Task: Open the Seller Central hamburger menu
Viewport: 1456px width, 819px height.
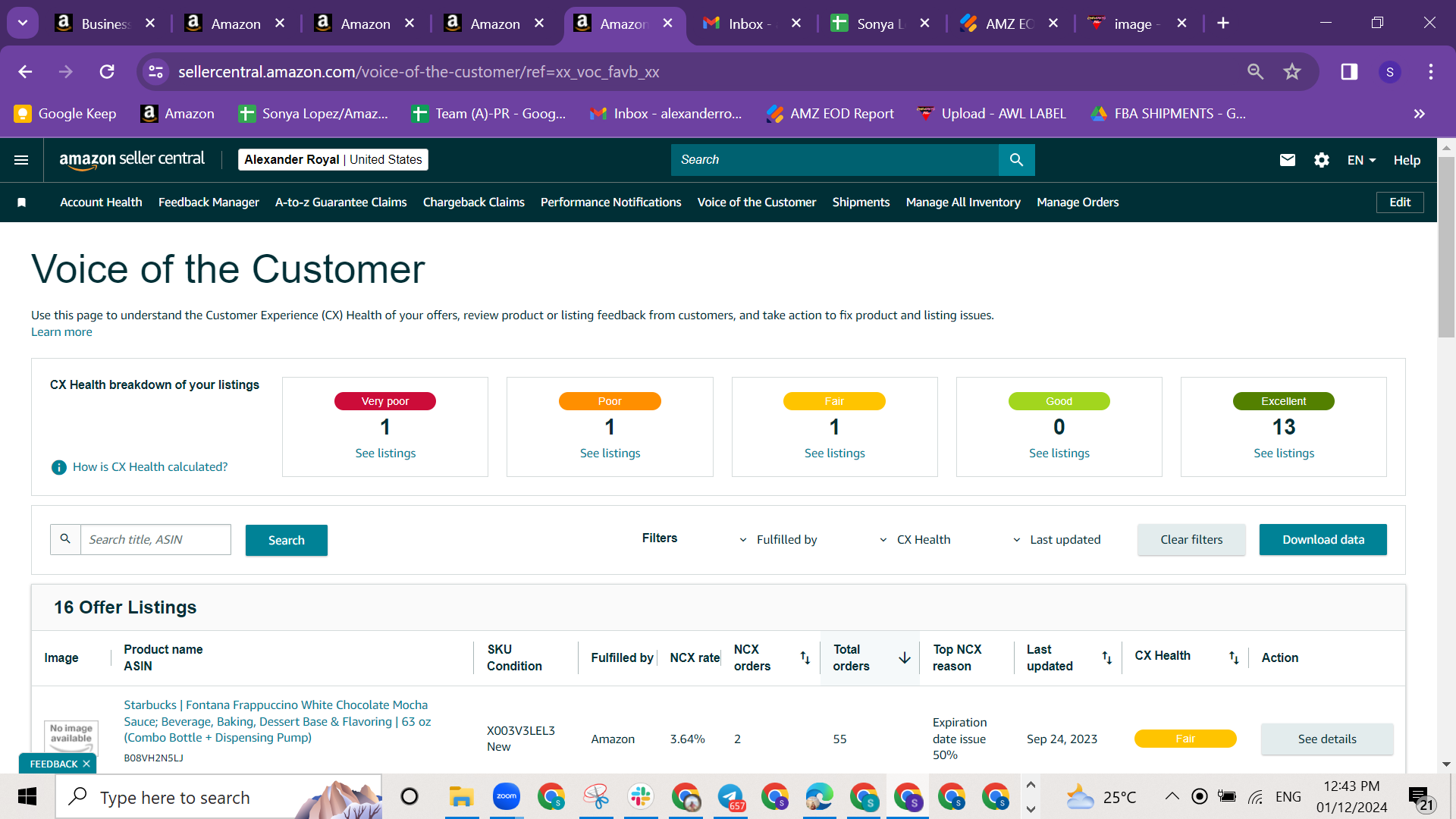Action: 21,160
